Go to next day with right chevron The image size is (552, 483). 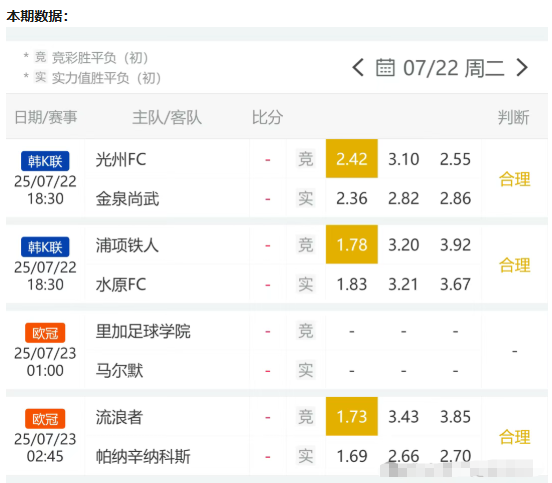click(522, 68)
